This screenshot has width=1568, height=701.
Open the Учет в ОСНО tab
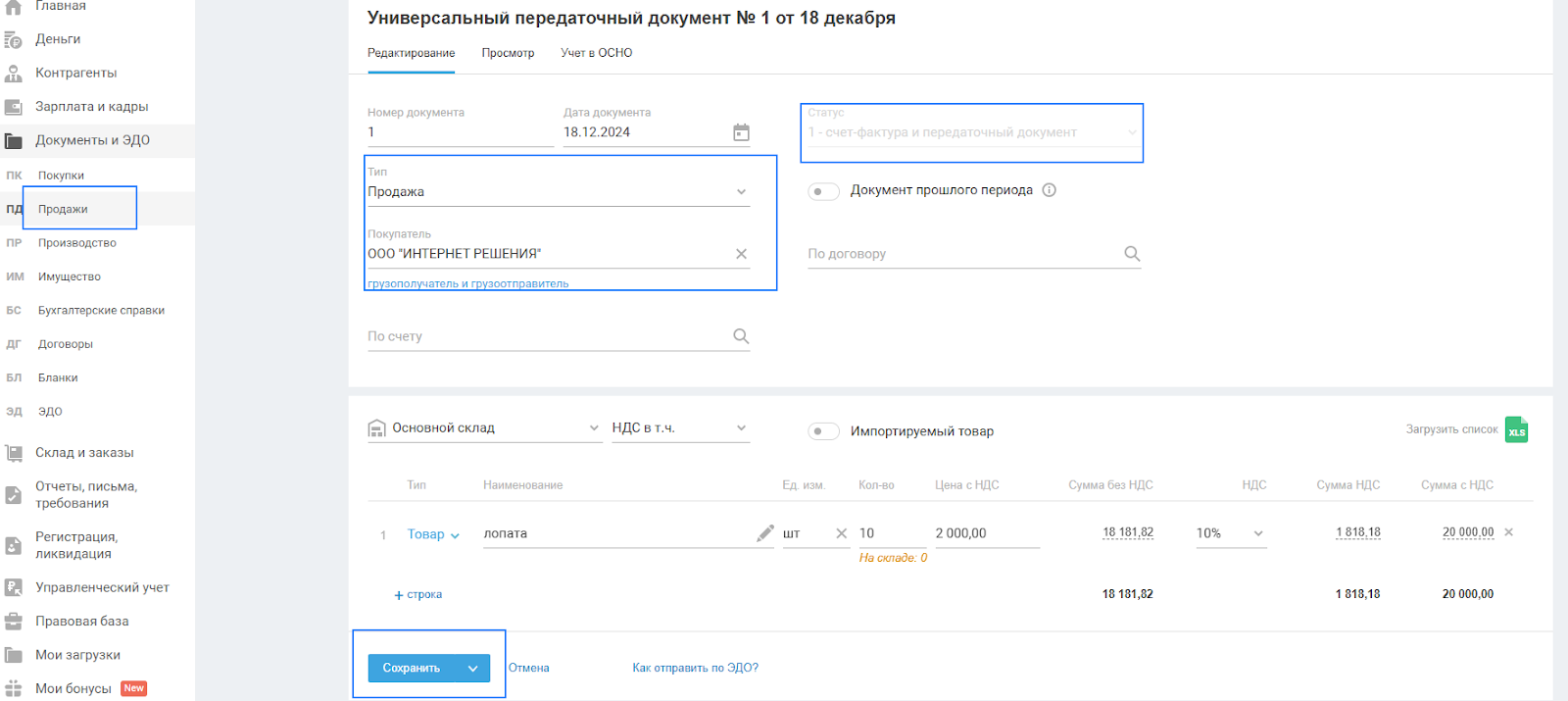(x=596, y=53)
